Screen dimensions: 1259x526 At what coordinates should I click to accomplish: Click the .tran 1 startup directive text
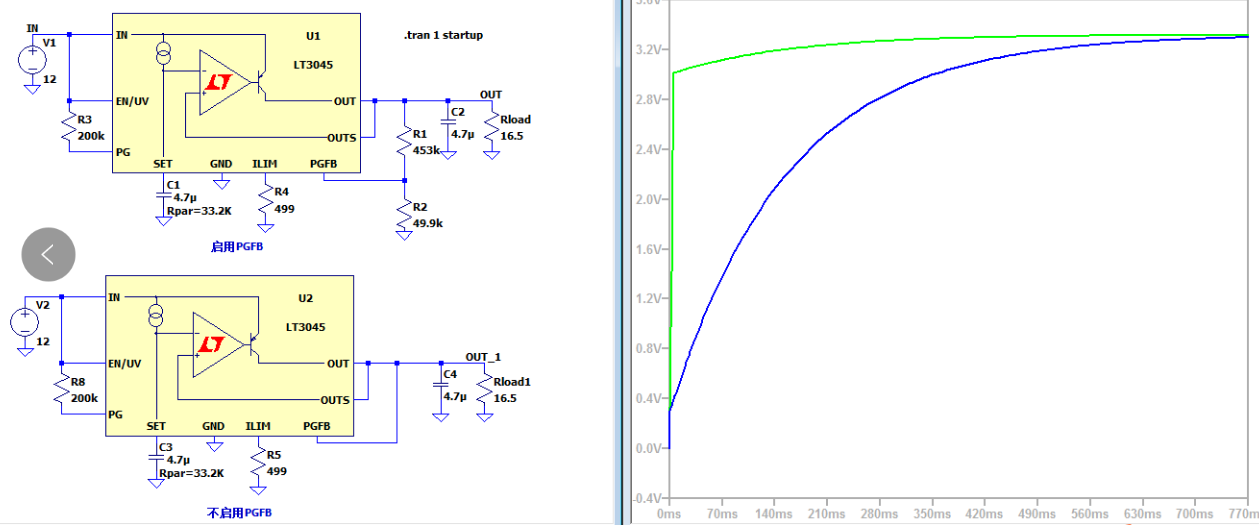pyautogui.click(x=443, y=35)
